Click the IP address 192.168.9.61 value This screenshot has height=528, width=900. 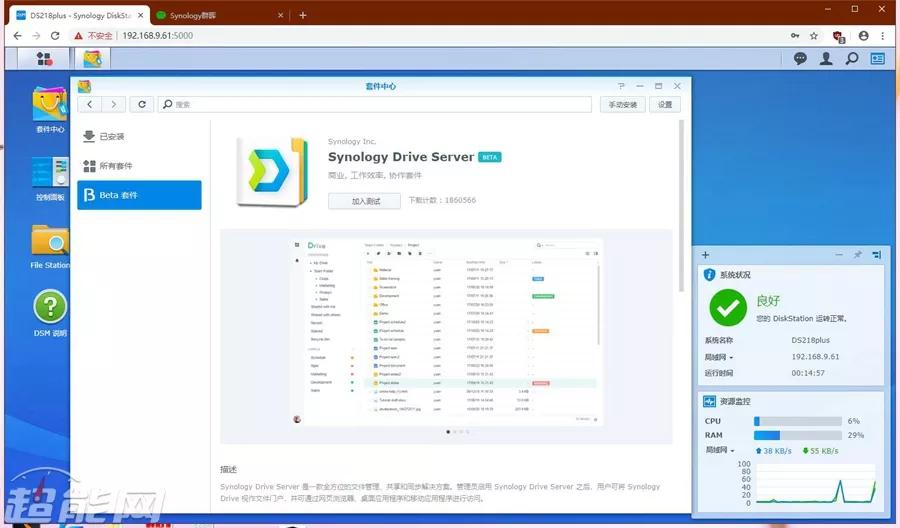tap(815, 357)
